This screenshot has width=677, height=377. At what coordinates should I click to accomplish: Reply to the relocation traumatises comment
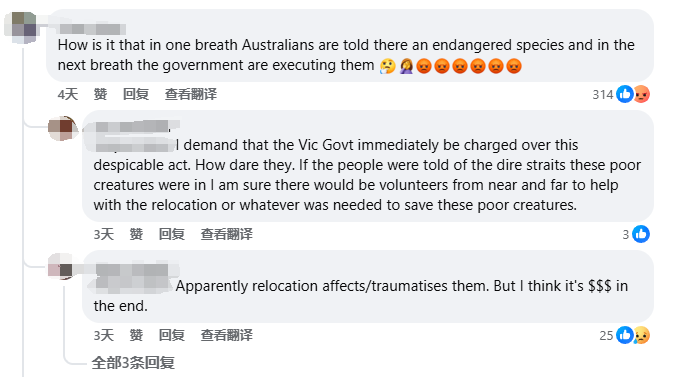[171, 335]
